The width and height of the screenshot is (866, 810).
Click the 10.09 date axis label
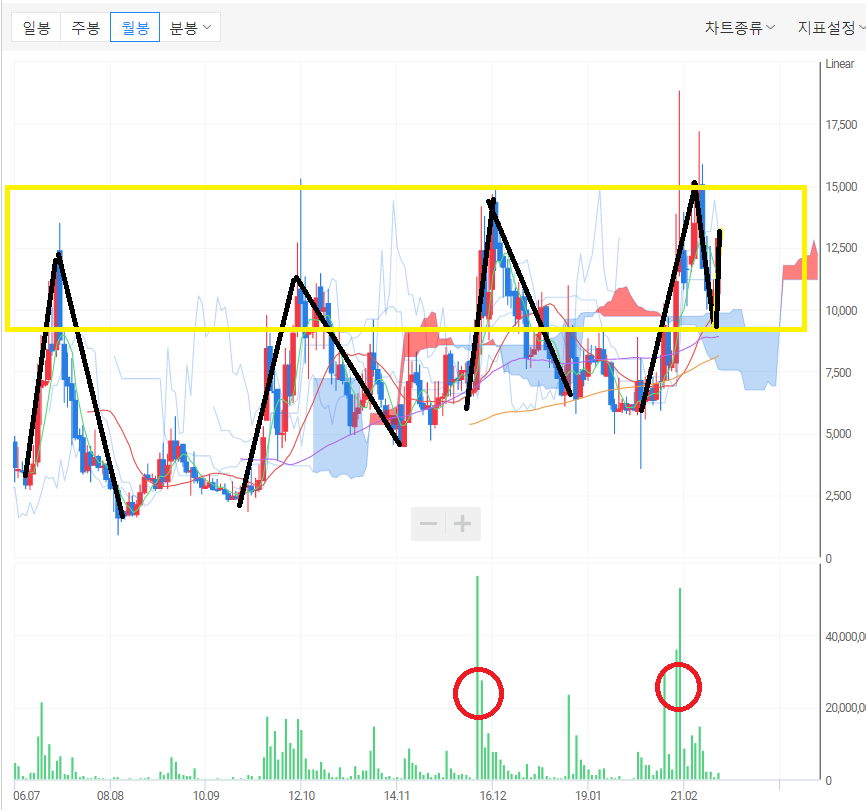206,796
